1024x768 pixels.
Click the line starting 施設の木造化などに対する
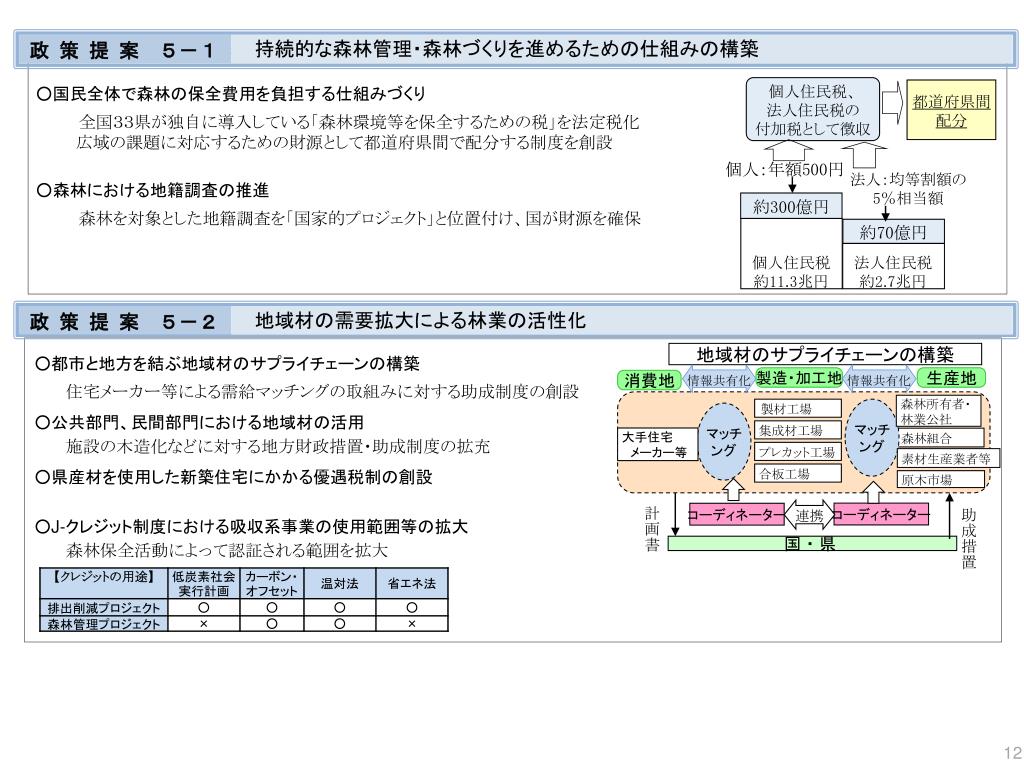point(278,446)
